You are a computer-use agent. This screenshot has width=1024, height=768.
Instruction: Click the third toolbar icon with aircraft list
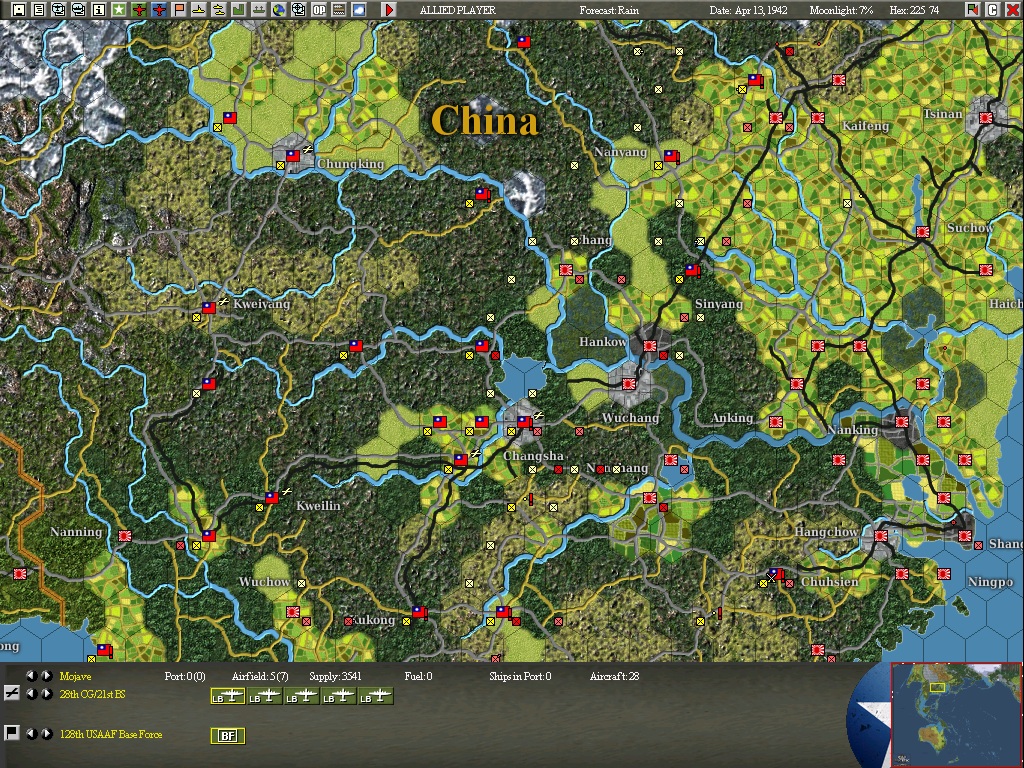[59, 10]
